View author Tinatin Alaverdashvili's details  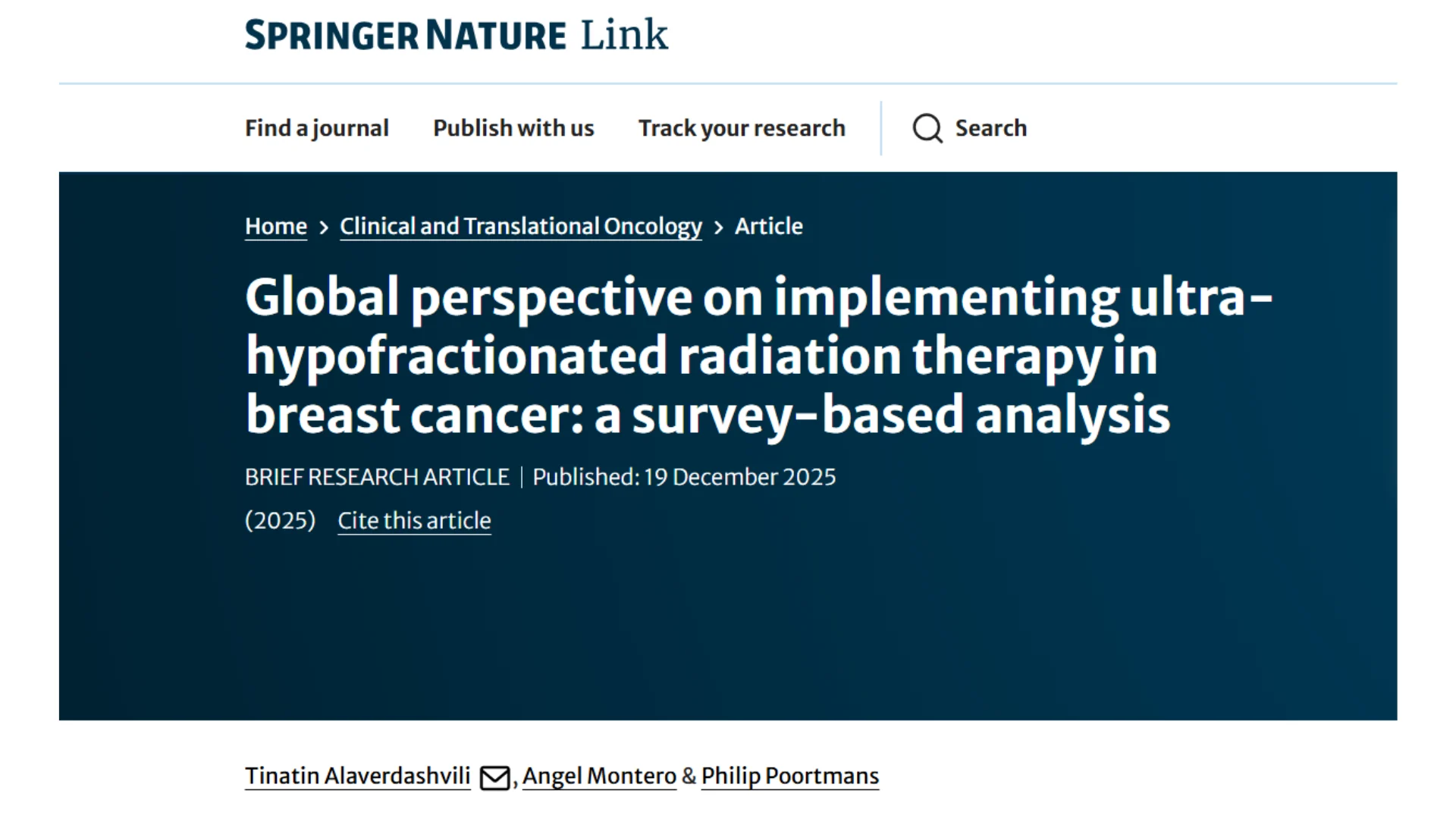click(357, 776)
